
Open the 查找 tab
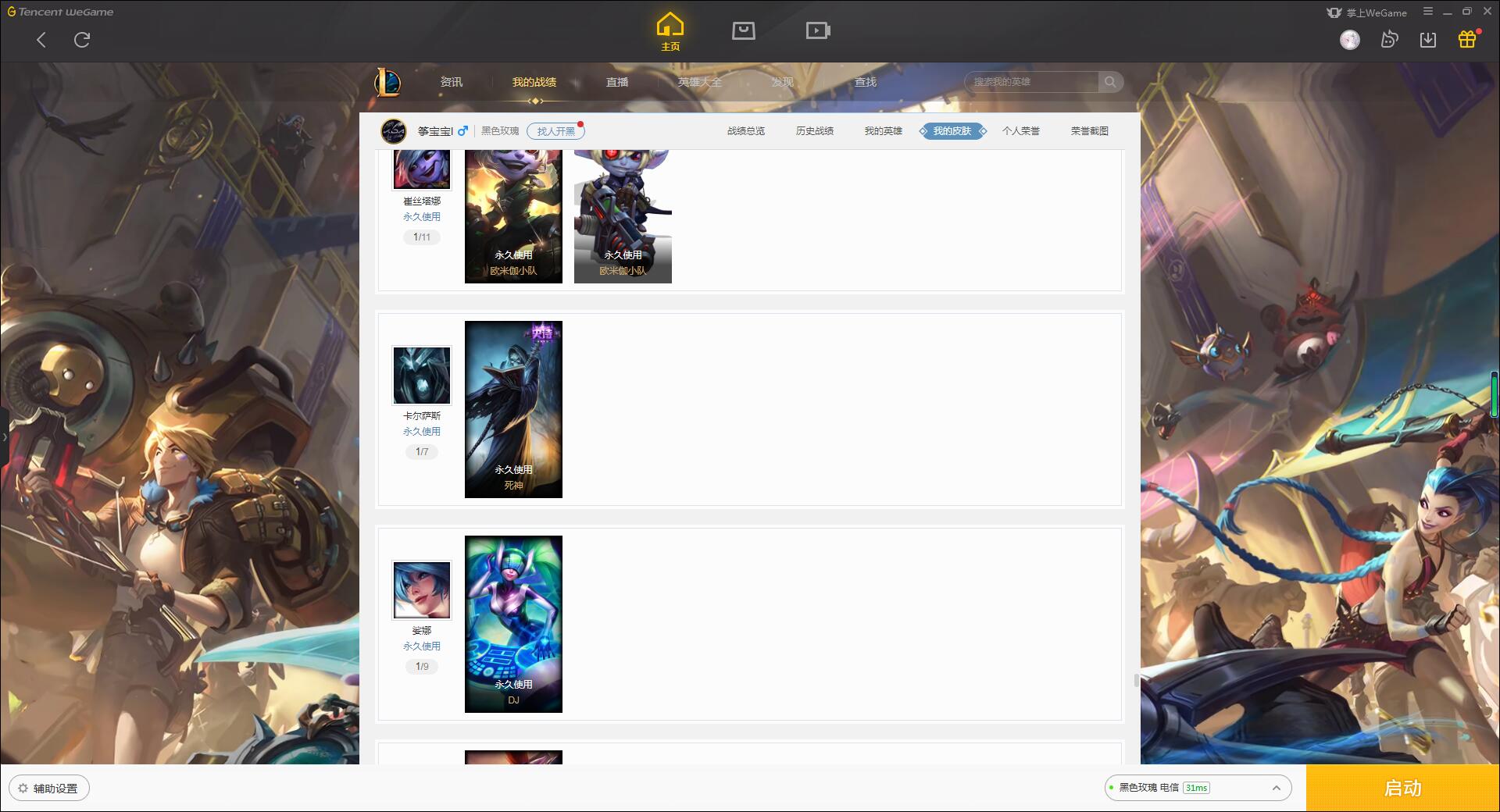(x=866, y=82)
